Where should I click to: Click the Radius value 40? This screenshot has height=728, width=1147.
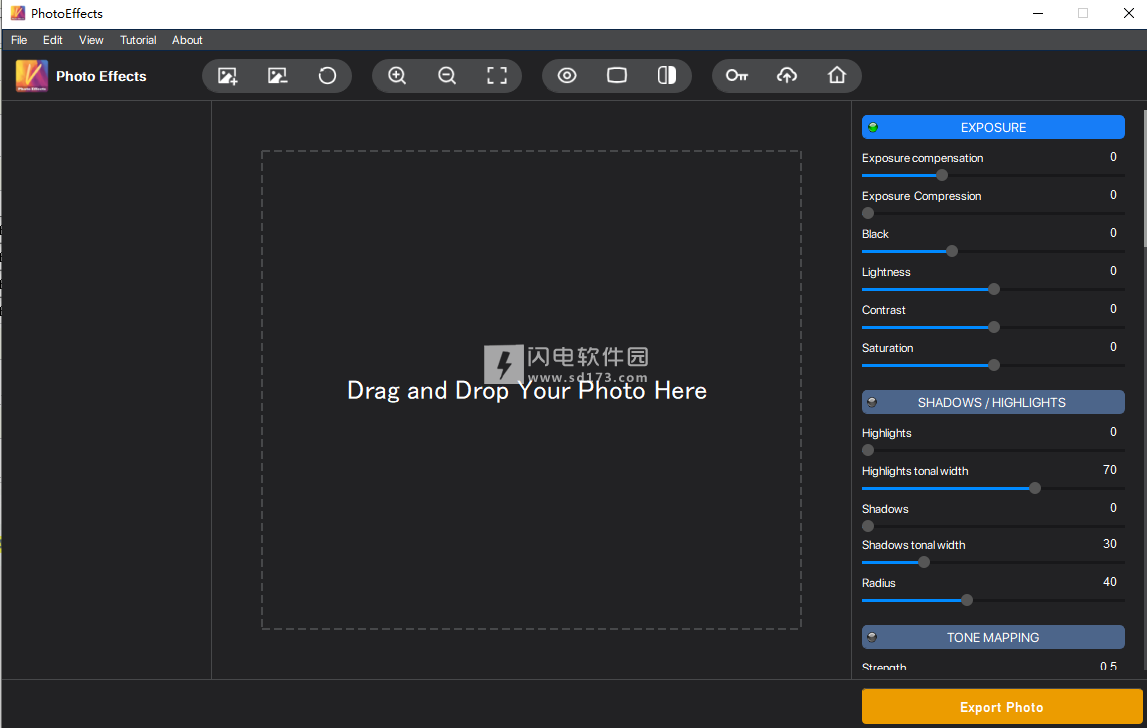pos(1110,582)
